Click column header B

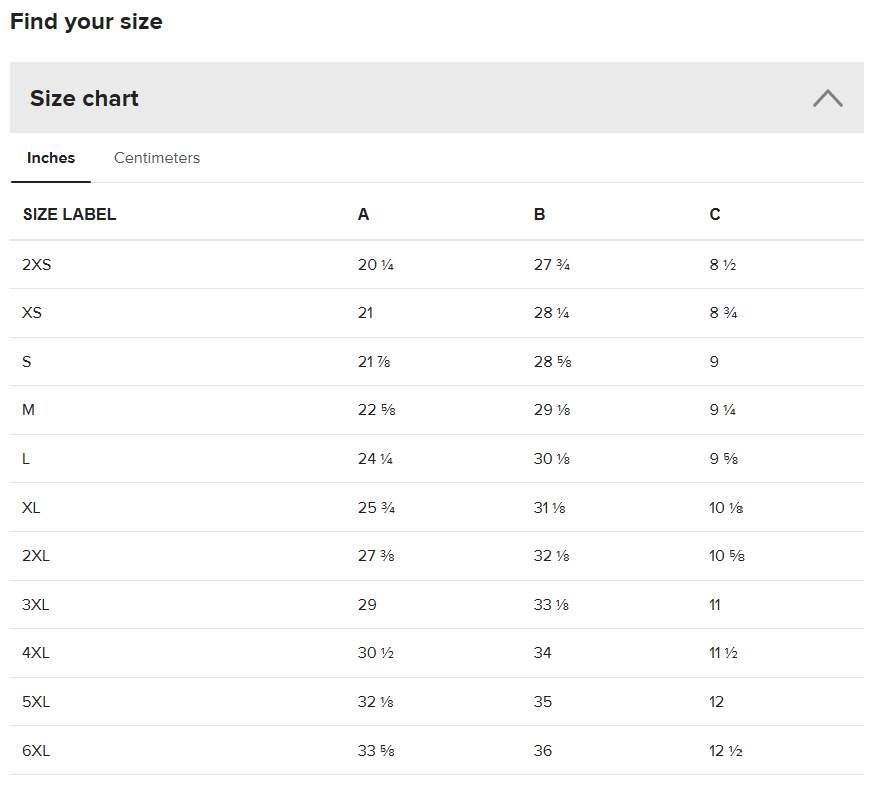pos(540,214)
